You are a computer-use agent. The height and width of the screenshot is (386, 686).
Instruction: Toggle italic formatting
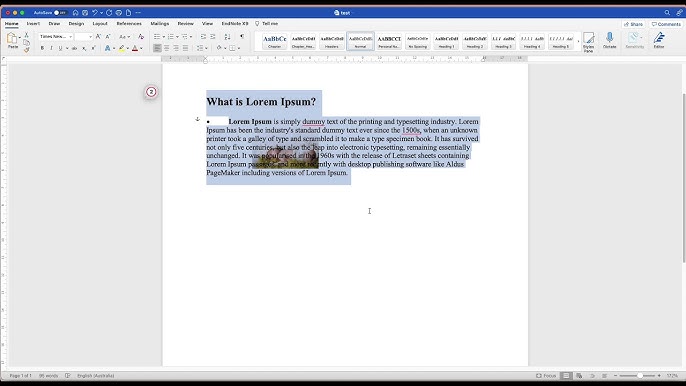[51, 48]
